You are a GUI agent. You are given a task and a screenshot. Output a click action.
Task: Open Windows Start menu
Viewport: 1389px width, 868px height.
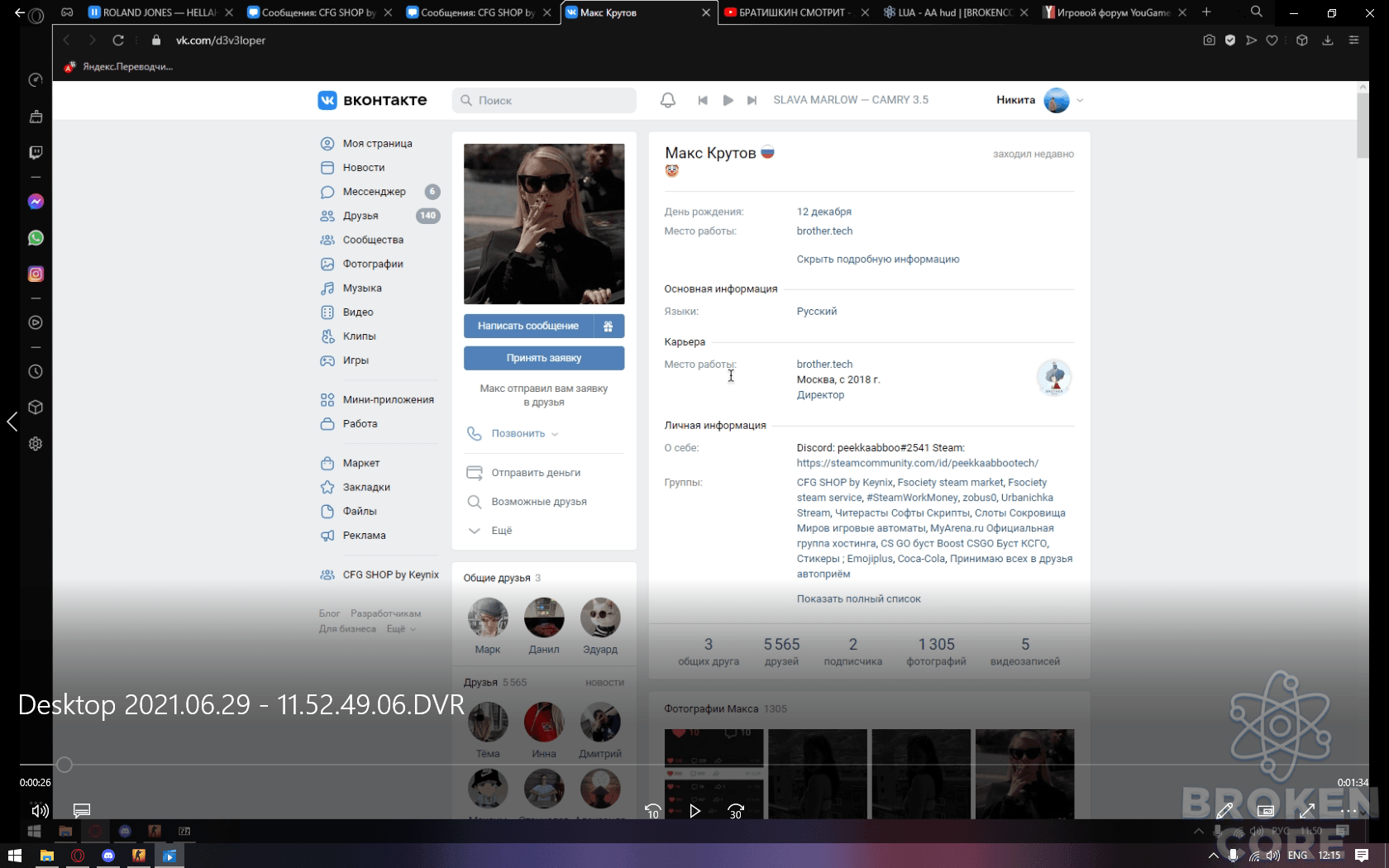tap(15, 856)
